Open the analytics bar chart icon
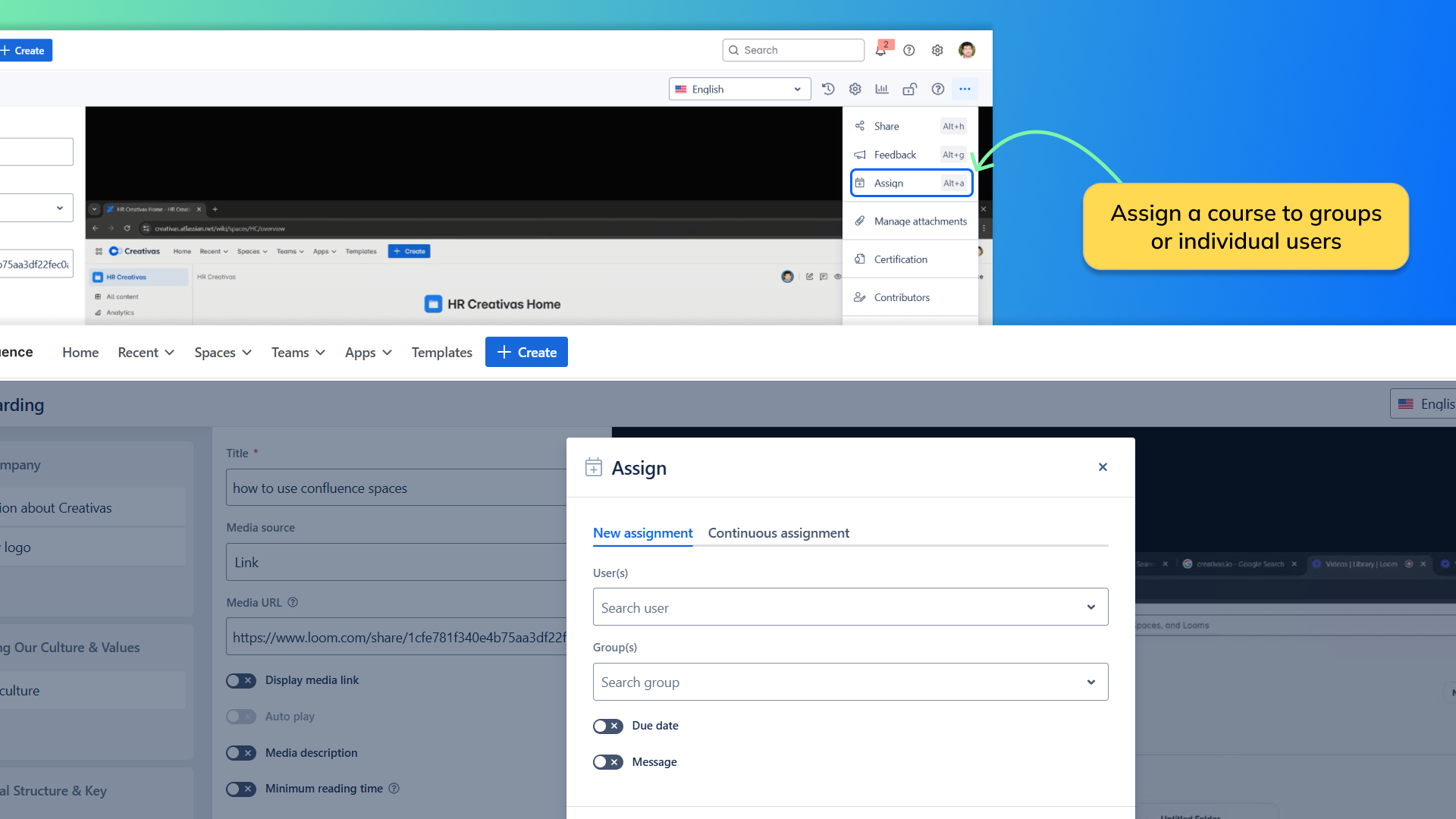This screenshot has height=819, width=1456. coord(882,89)
